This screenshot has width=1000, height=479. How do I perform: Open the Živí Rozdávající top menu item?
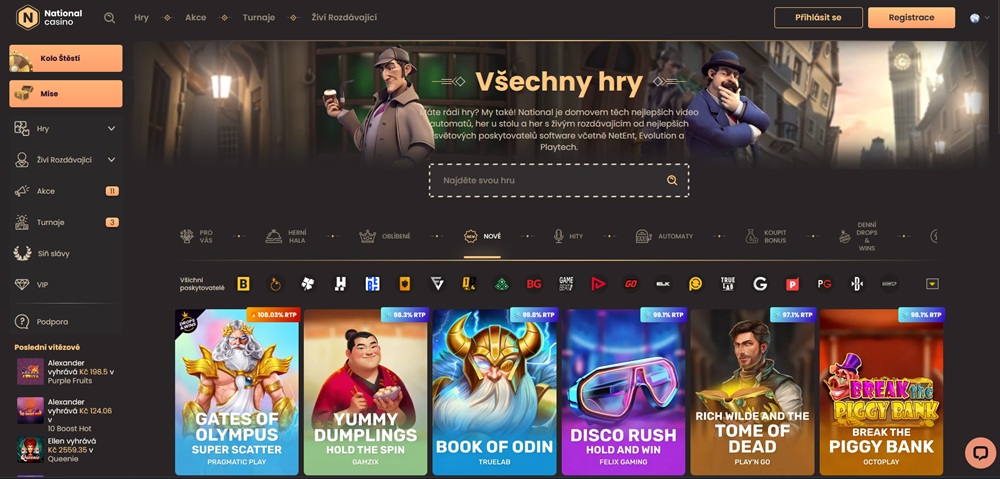coord(344,18)
